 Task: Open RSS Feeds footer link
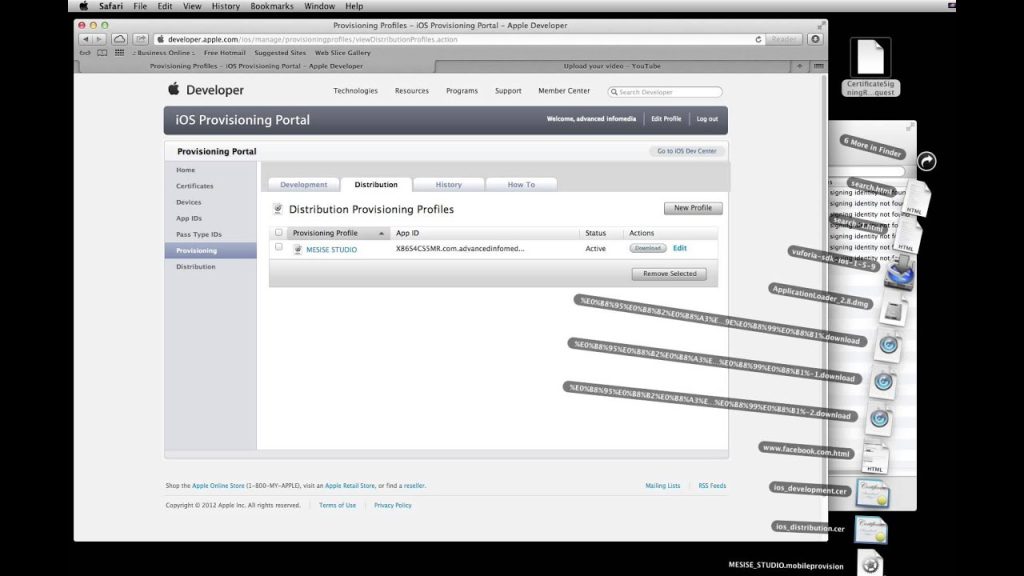click(712, 486)
